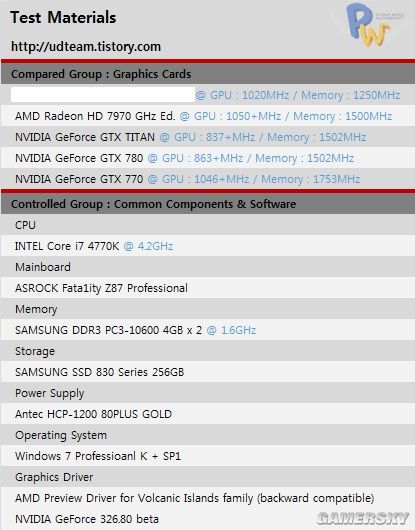
Task: Select the Controlled Group header bar
Action: (x=208, y=204)
